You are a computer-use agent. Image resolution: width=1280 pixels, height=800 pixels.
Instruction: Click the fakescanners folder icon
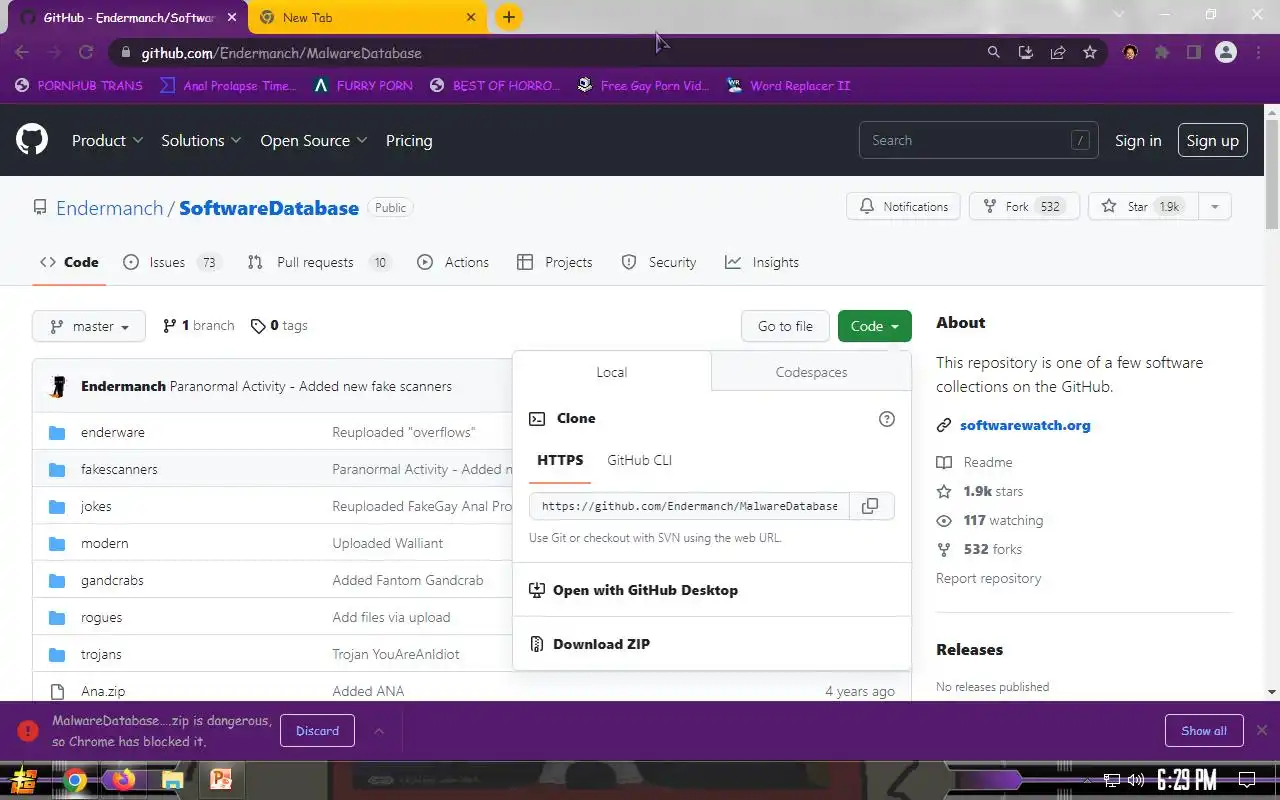pos(57,469)
